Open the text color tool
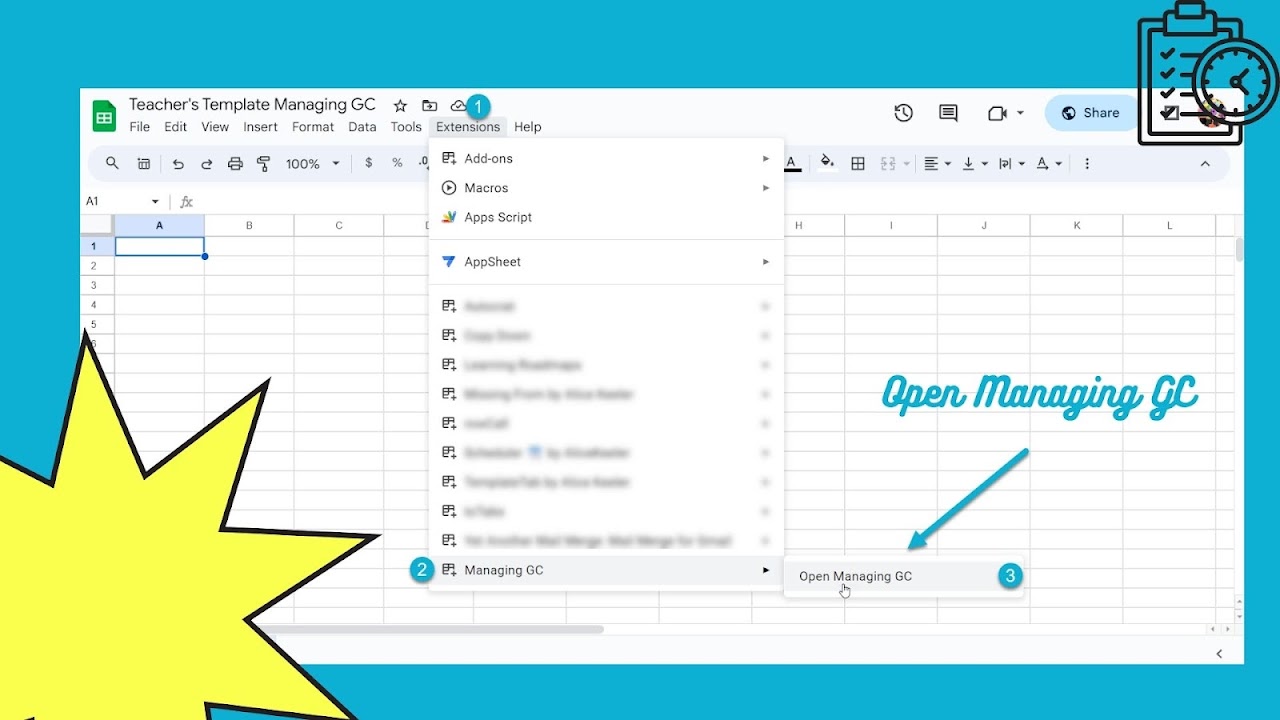The height and width of the screenshot is (720, 1280). tap(792, 163)
